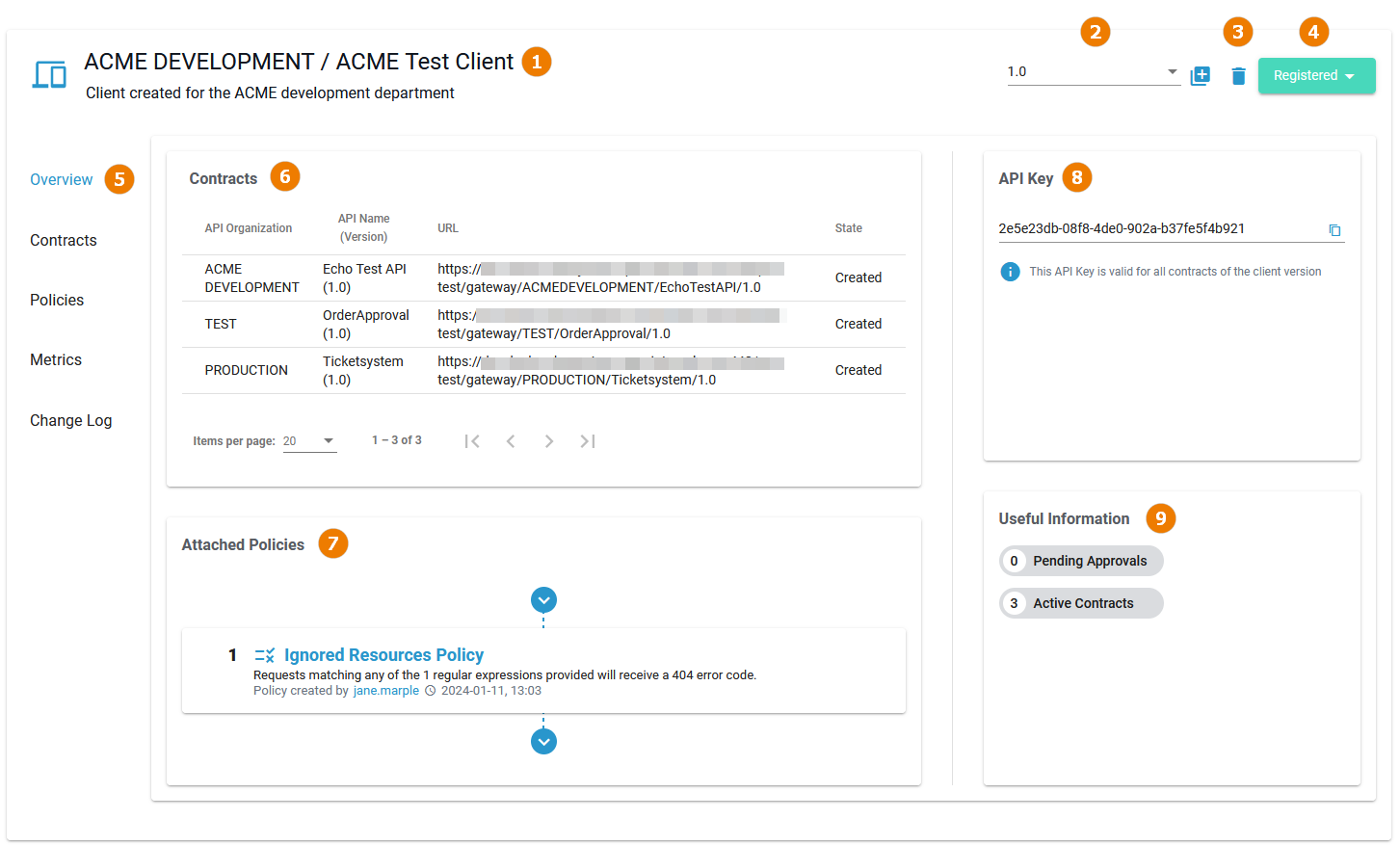Viewport: 1400px width, 845px height.
Task: Copy the API key with the copy icon
Action: pos(1334,230)
